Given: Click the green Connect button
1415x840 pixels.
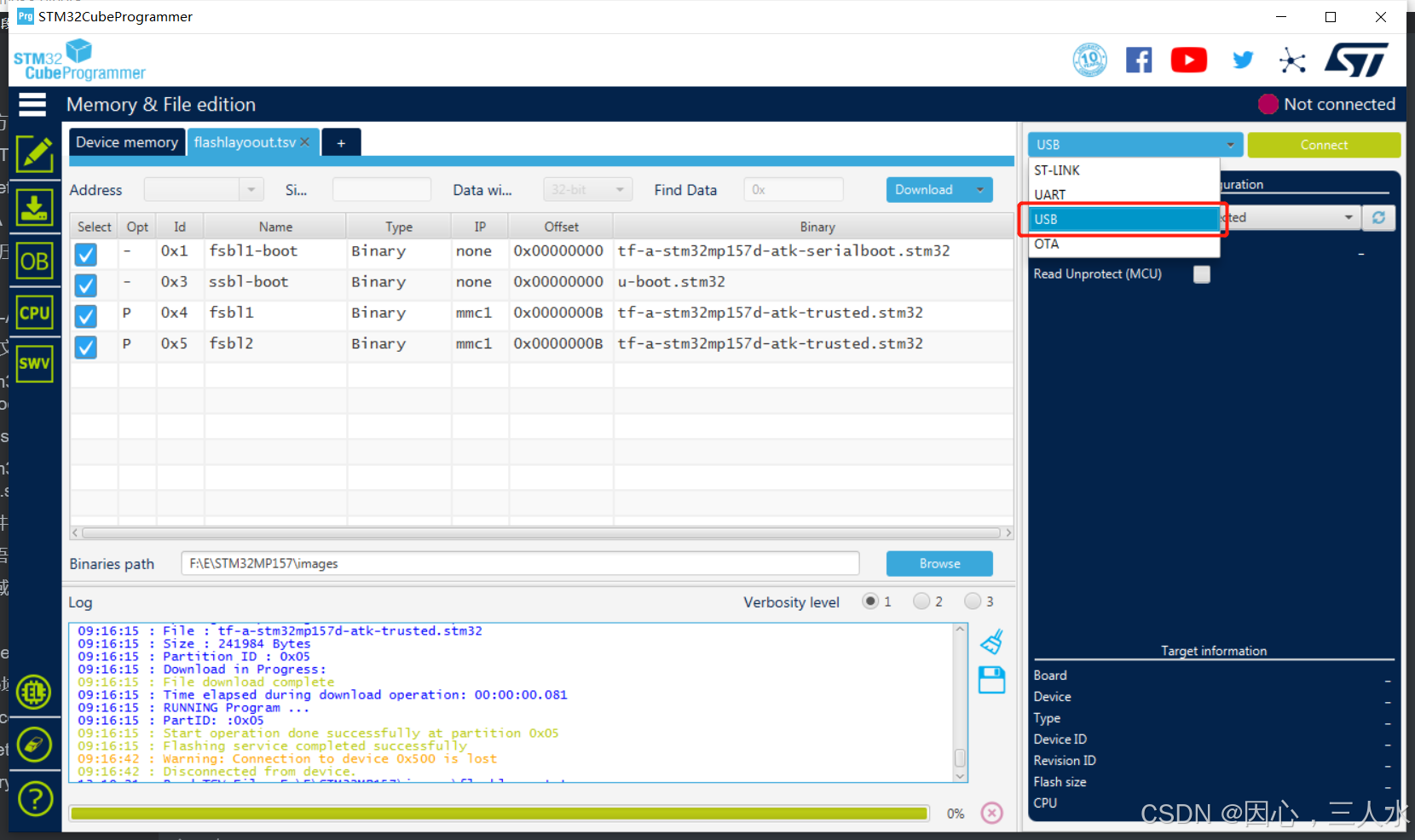Looking at the screenshot, I should (1324, 145).
